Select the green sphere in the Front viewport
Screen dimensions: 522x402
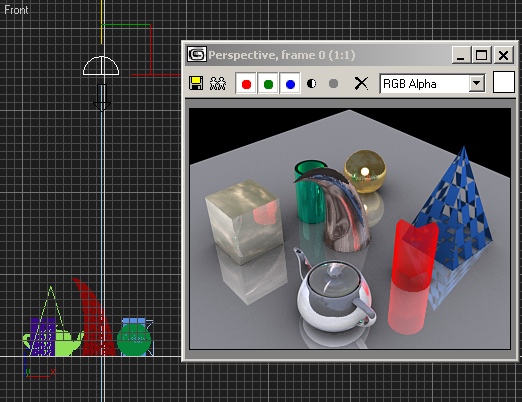click(134, 339)
